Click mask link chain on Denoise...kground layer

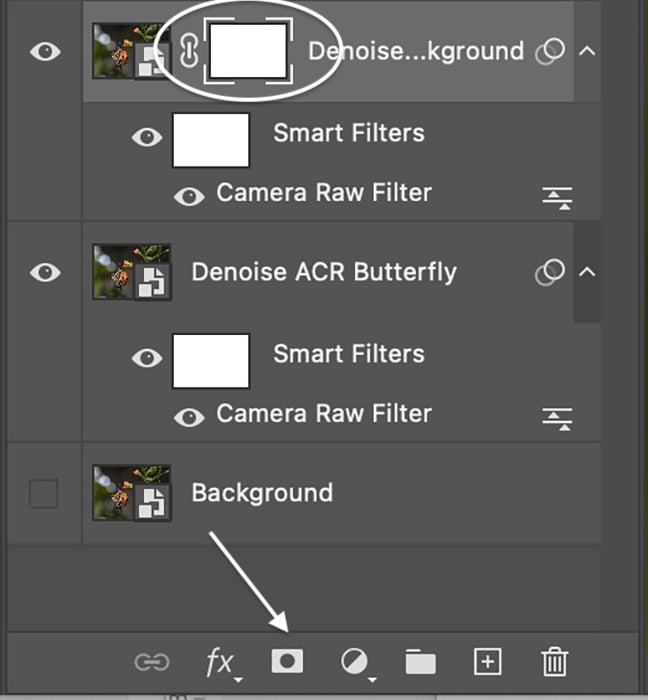tap(189, 51)
